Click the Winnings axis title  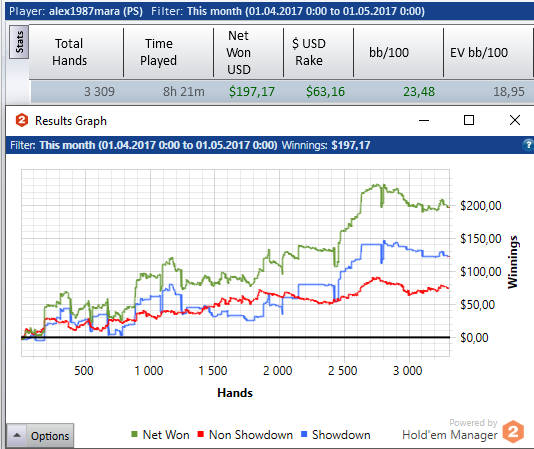click(513, 262)
